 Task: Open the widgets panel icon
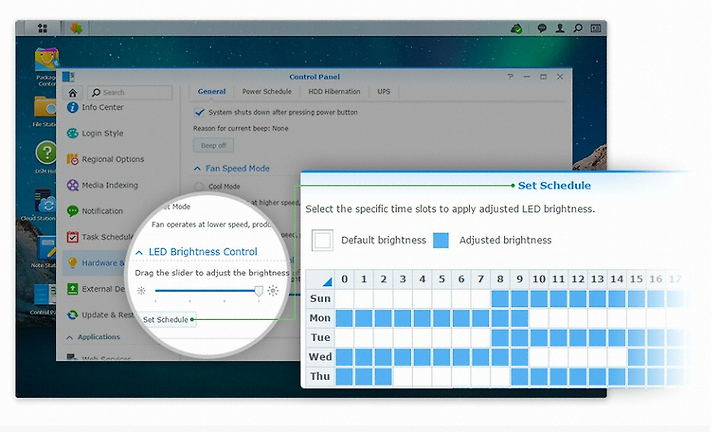[596, 28]
